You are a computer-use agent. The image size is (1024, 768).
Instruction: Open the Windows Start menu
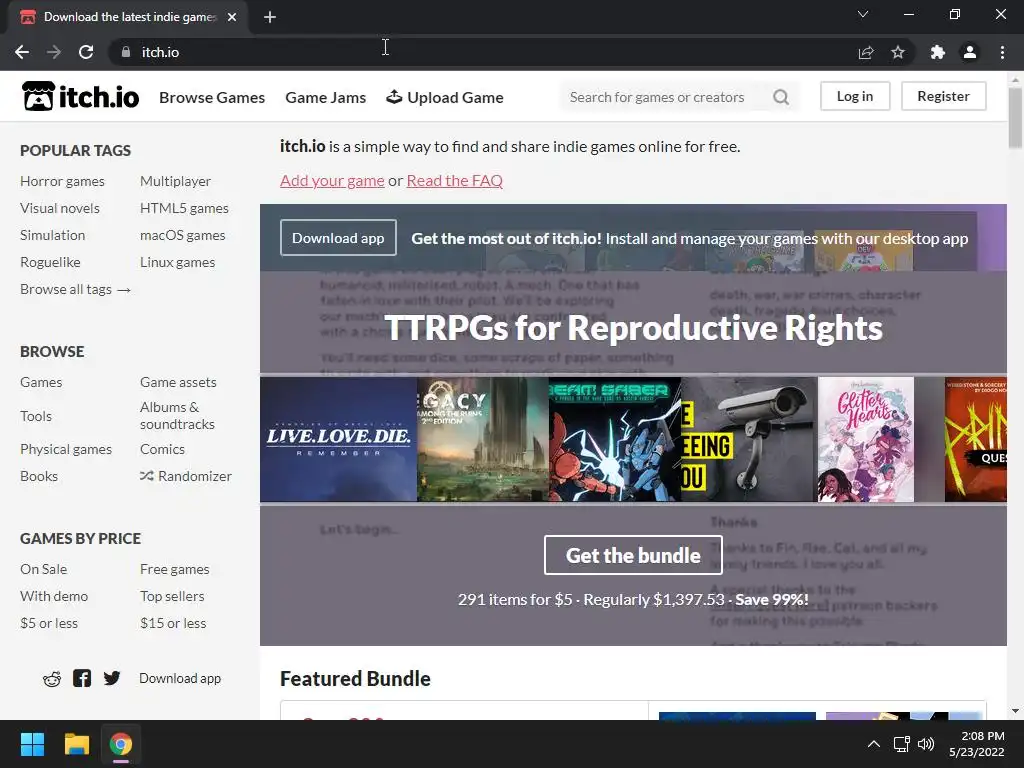32,744
